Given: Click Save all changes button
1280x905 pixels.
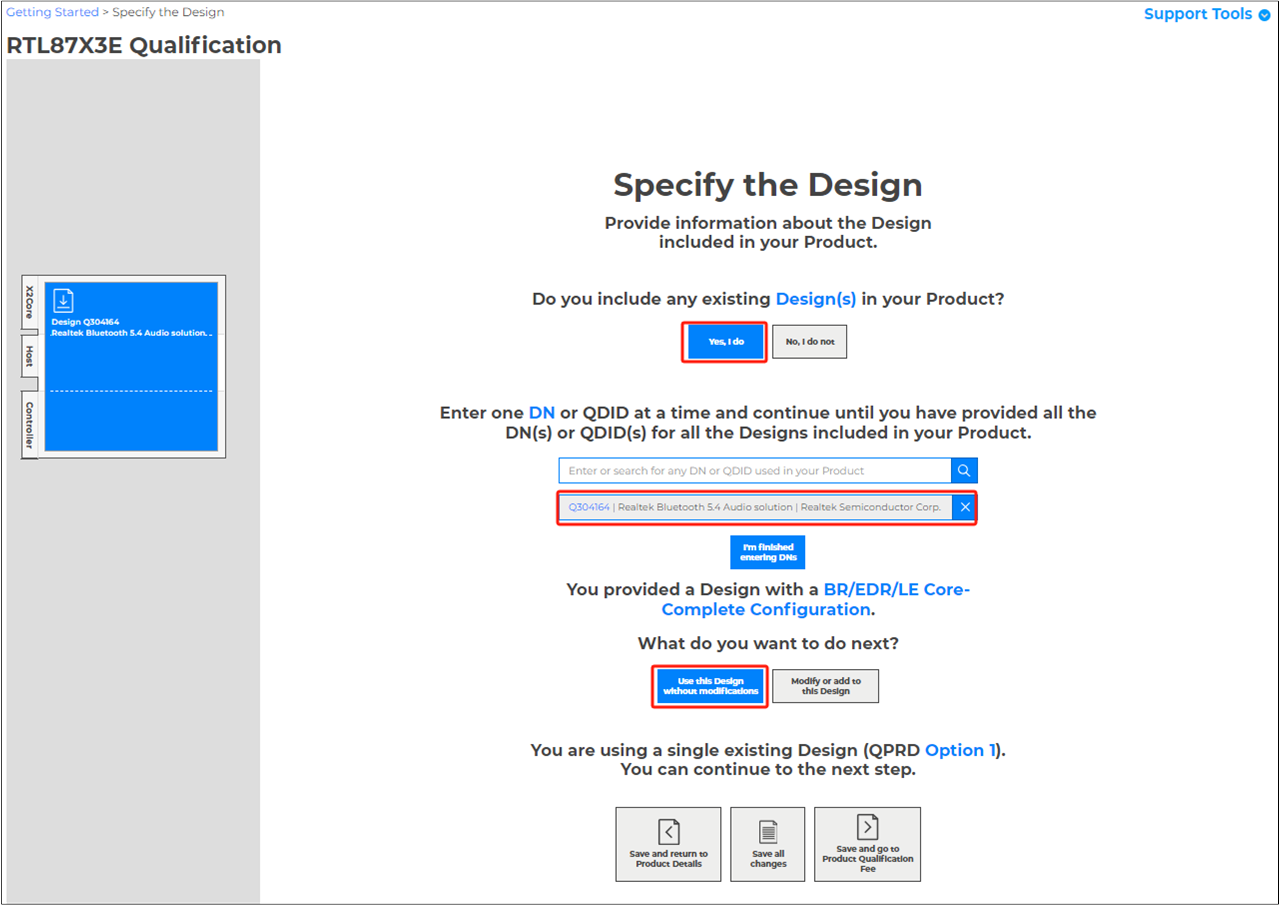Looking at the screenshot, I should [768, 844].
